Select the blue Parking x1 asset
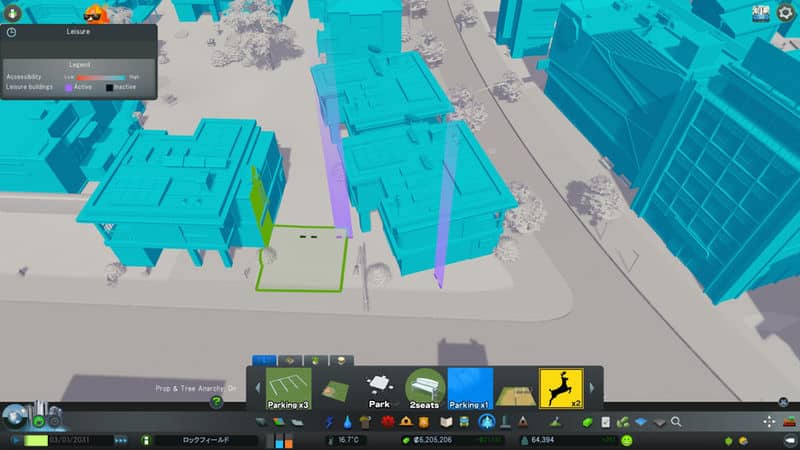This screenshot has height=450, width=800. point(470,387)
